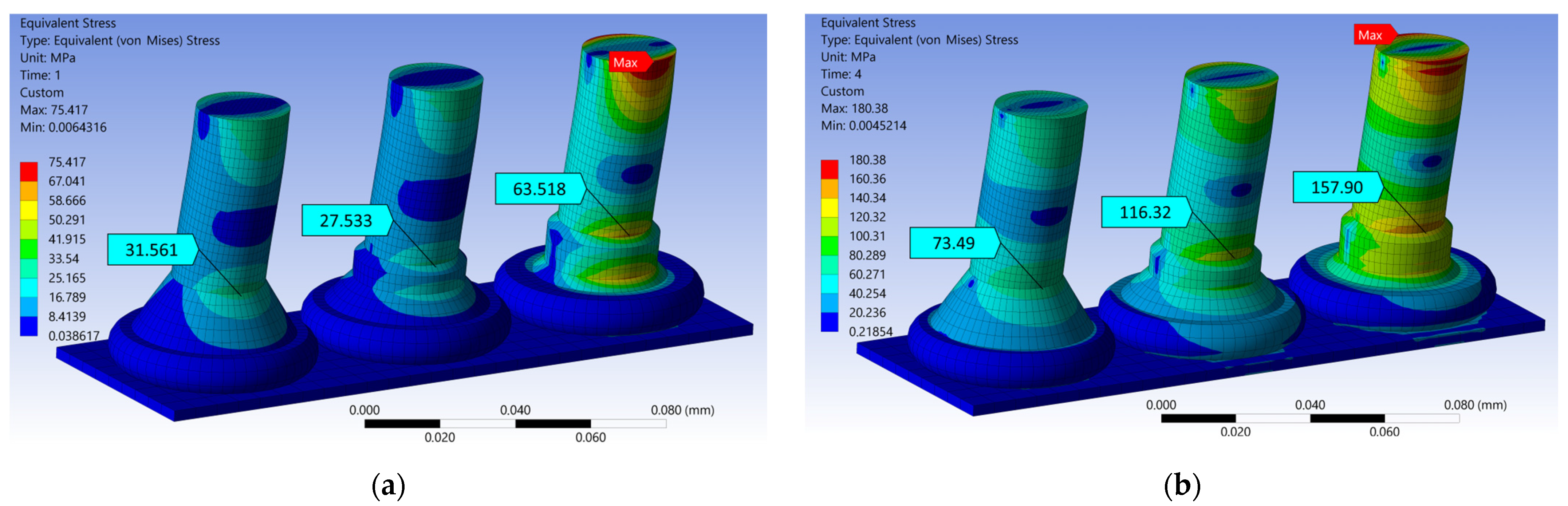
Task: Click the yellow swatch near 50.291
Action: coord(29,210)
